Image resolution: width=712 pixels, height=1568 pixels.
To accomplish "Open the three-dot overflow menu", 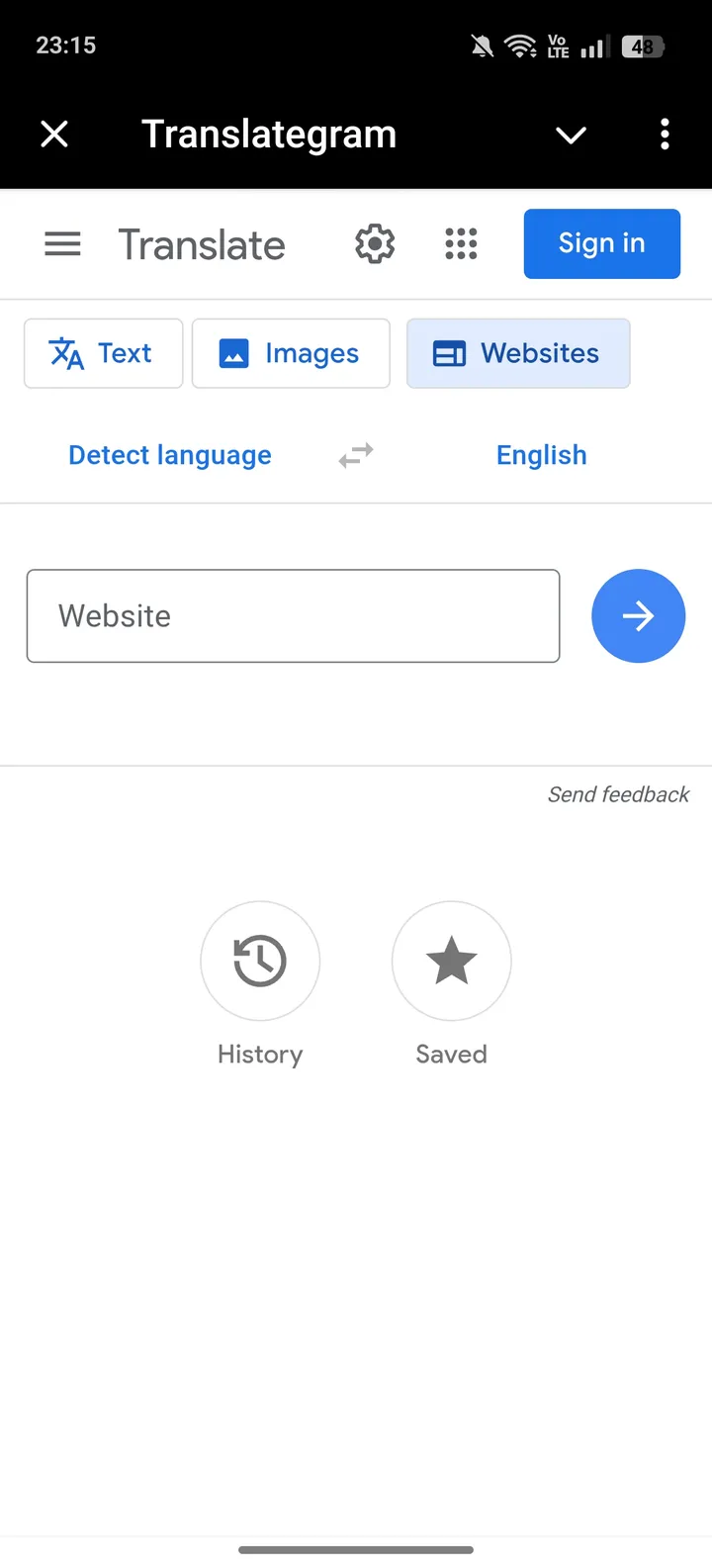I will (x=665, y=134).
